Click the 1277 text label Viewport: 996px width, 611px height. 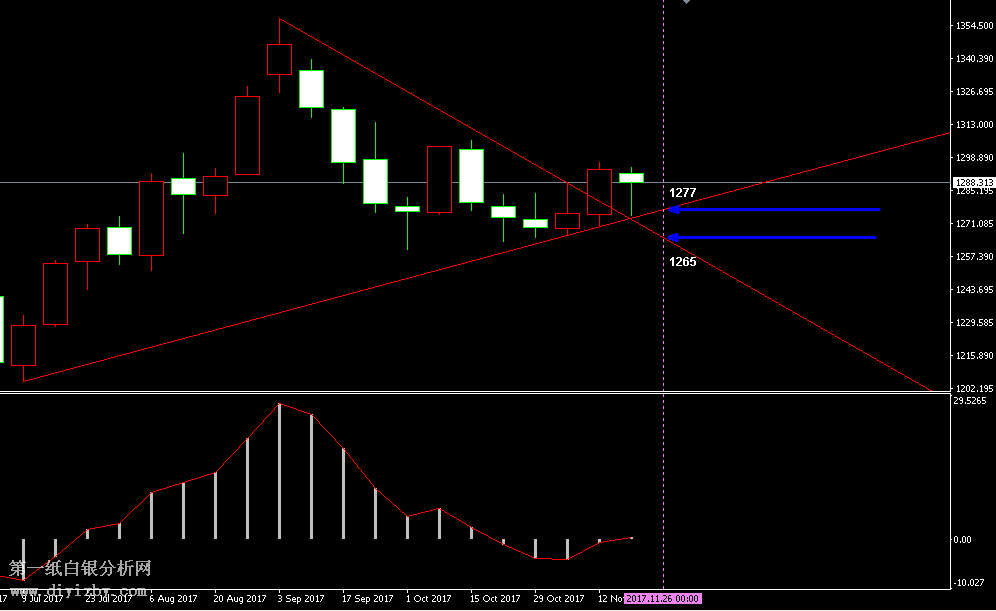[683, 192]
